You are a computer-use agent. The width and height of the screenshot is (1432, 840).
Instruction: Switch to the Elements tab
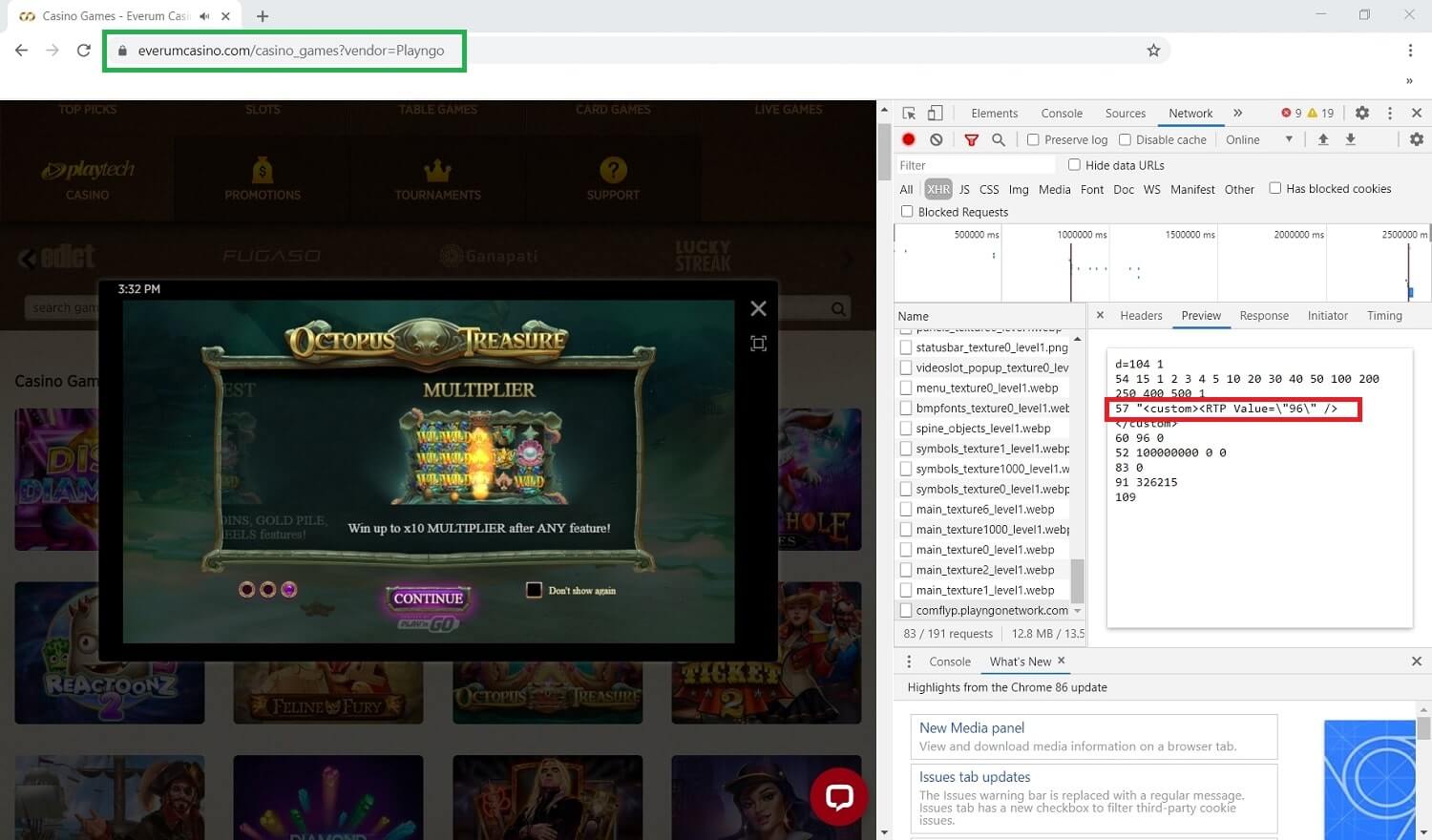(x=995, y=113)
